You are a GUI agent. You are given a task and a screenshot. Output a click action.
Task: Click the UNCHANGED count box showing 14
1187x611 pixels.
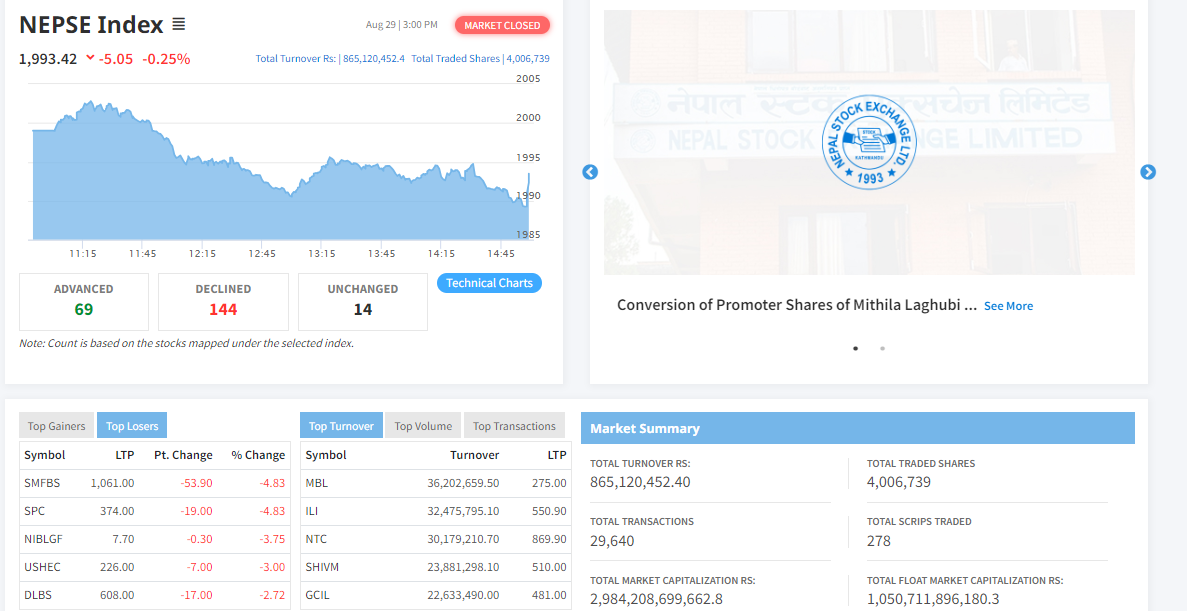coord(363,301)
